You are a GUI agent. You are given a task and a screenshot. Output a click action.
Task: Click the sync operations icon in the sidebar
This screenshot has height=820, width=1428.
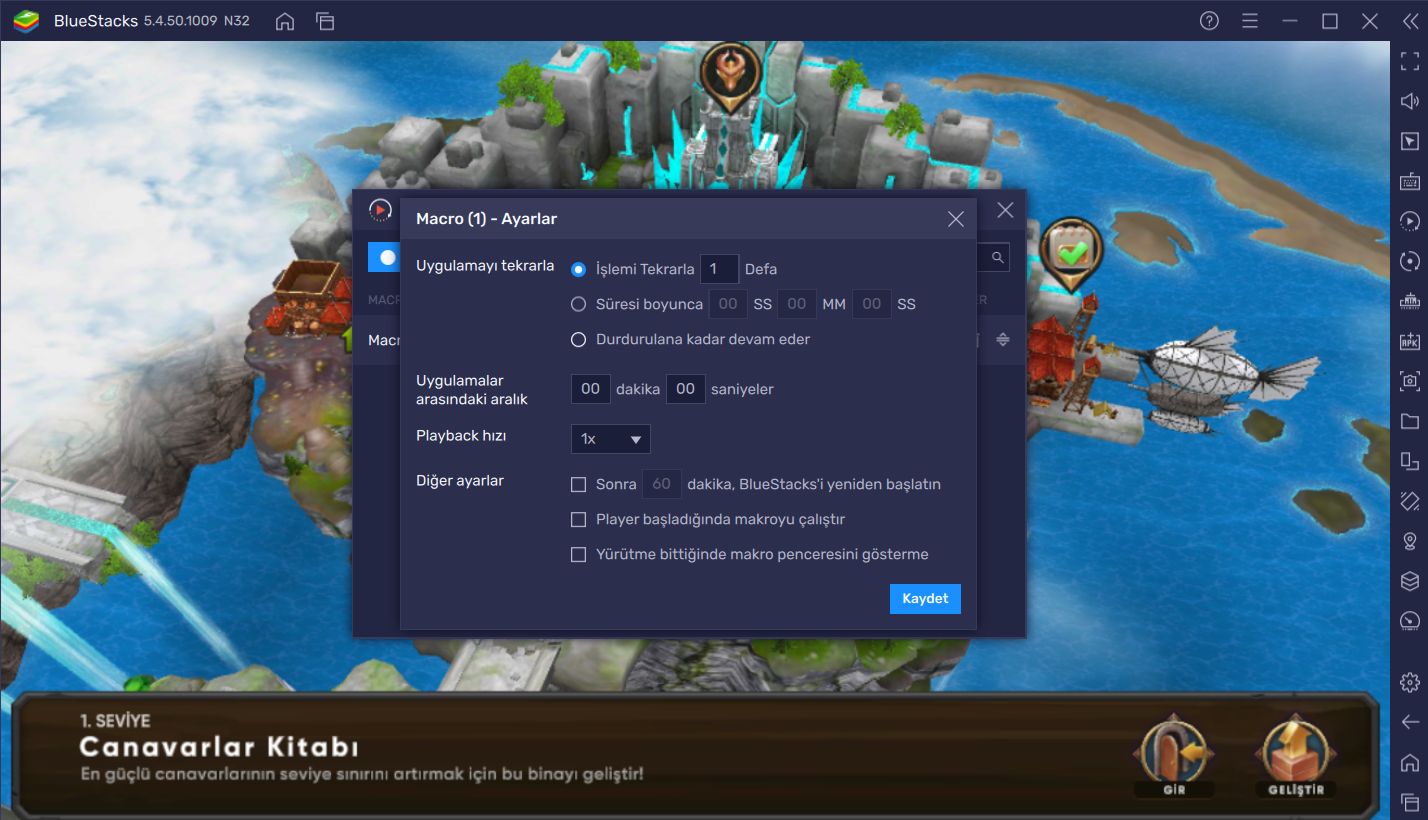tap(1410, 261)
